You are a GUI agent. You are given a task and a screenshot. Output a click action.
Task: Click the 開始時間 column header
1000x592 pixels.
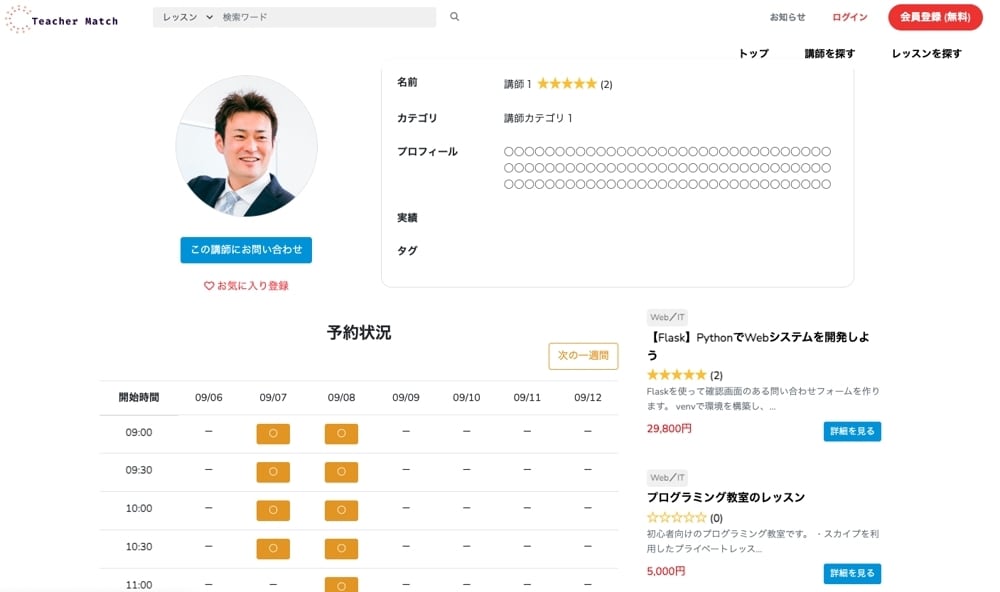[138, 397]
